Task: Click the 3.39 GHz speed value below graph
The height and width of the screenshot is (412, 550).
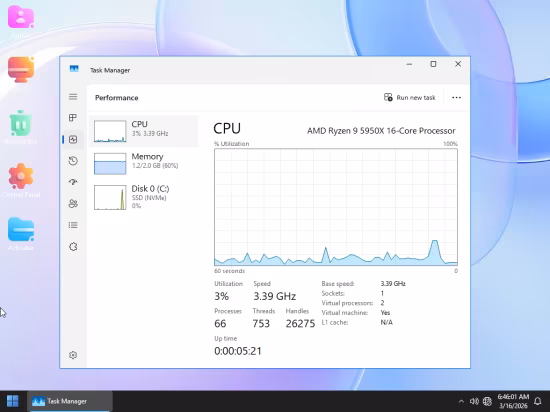Action: pyautogui.click(x=275, y=296)
